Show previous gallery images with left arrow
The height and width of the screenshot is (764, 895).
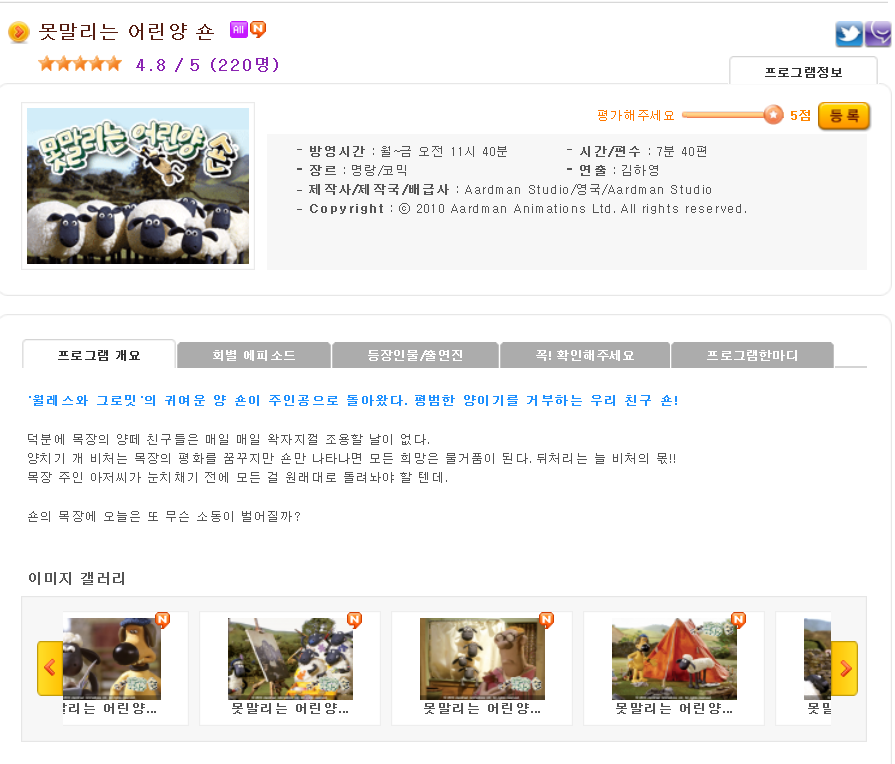(50, 668)
